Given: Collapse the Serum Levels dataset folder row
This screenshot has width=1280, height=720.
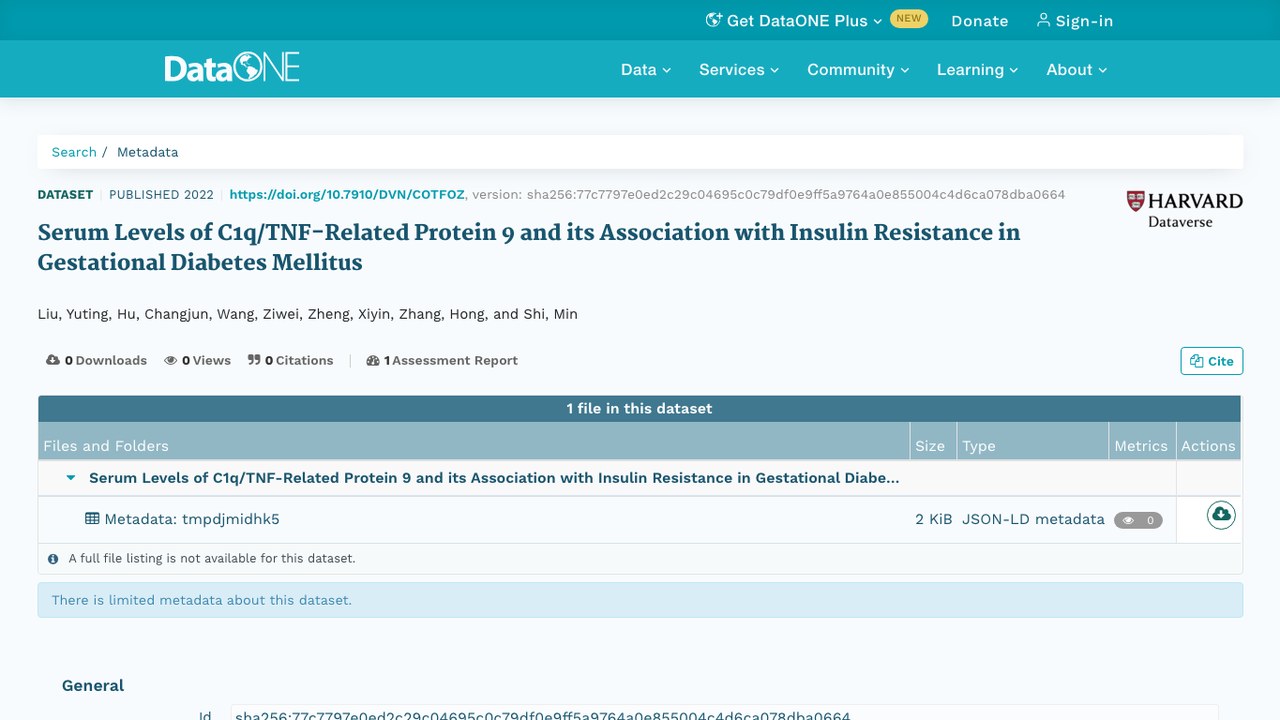Looking at the screenshot, I should [71, 478].
